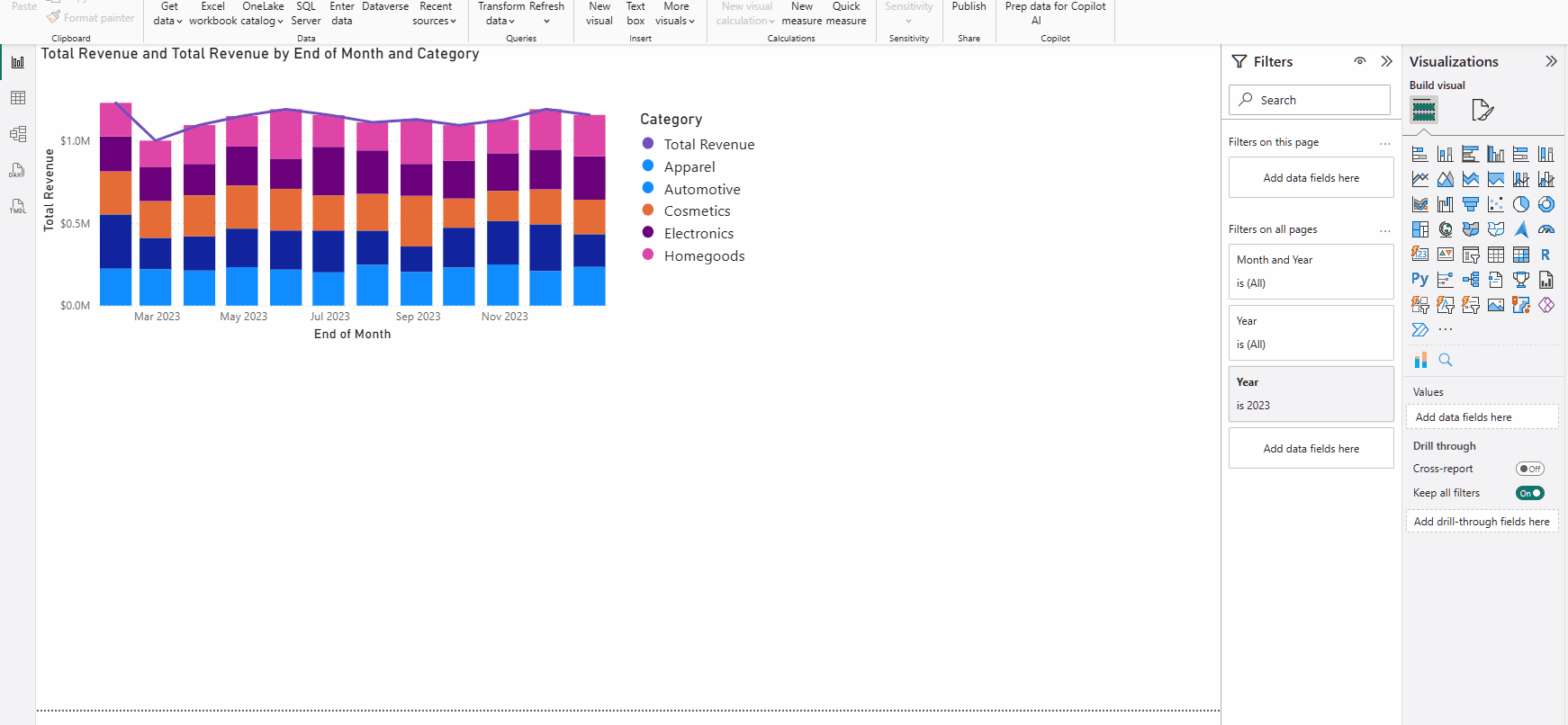Select the donut chart visual

pyautogui.click(x=1546, y=204)
